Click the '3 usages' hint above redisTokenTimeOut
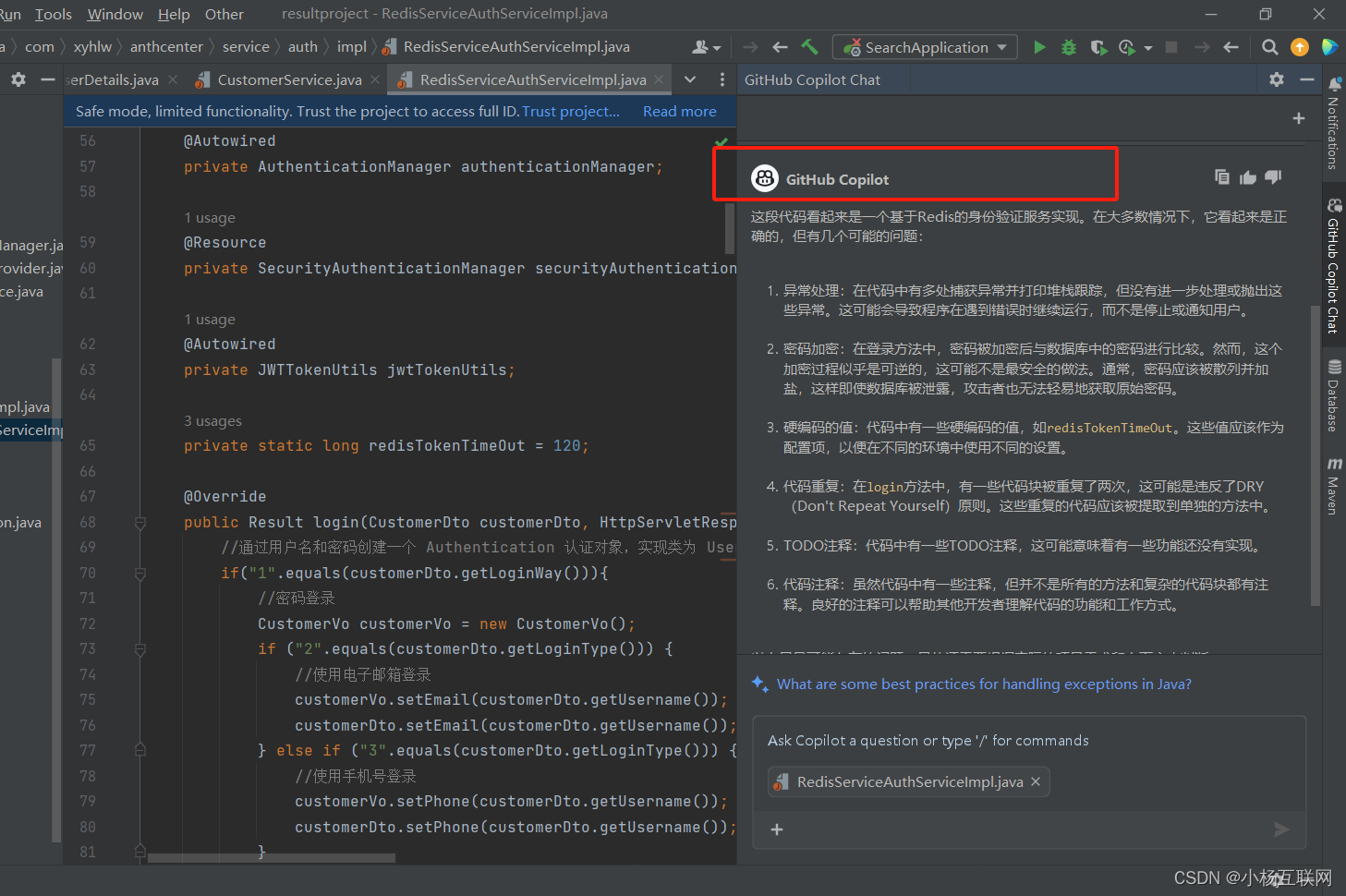 tap(212, 421)
